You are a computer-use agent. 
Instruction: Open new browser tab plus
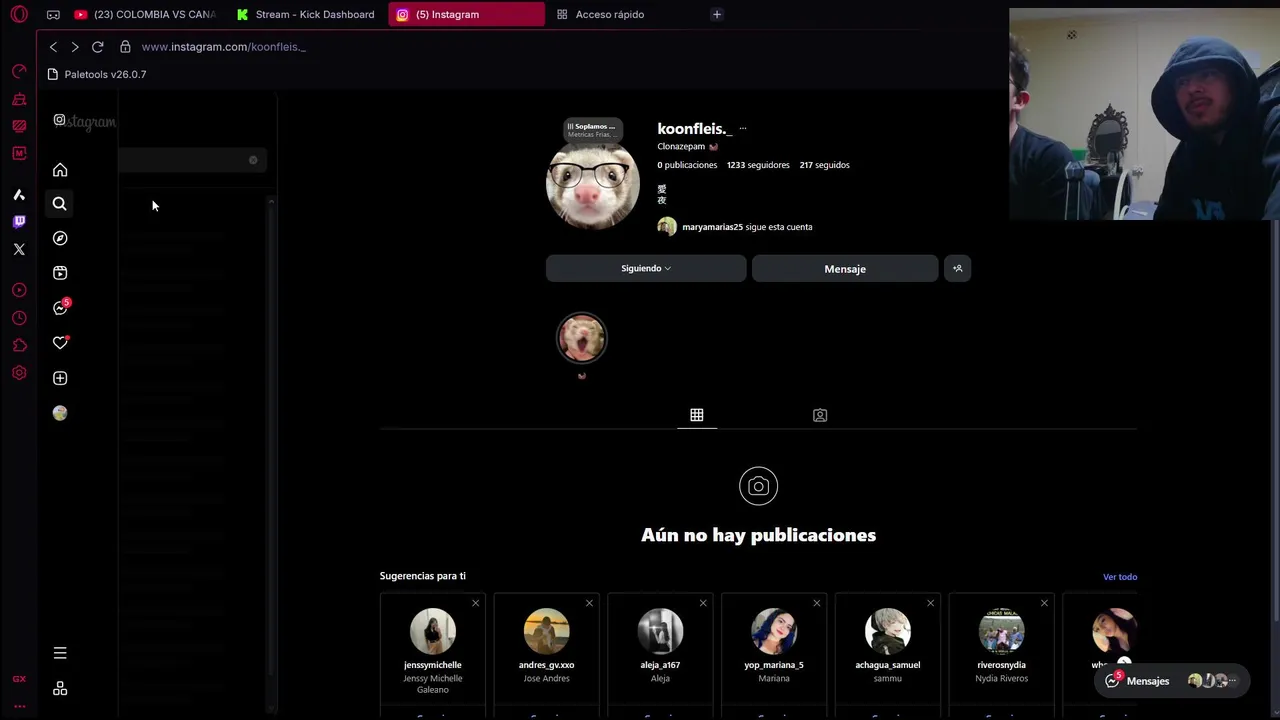717,14
